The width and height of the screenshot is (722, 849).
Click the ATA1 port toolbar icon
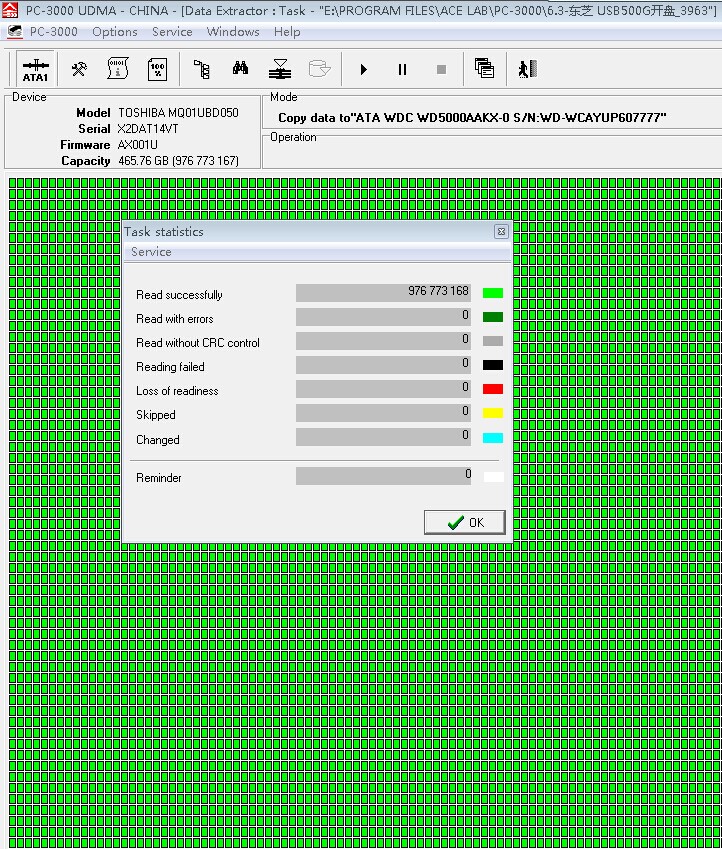coord(35,69)
